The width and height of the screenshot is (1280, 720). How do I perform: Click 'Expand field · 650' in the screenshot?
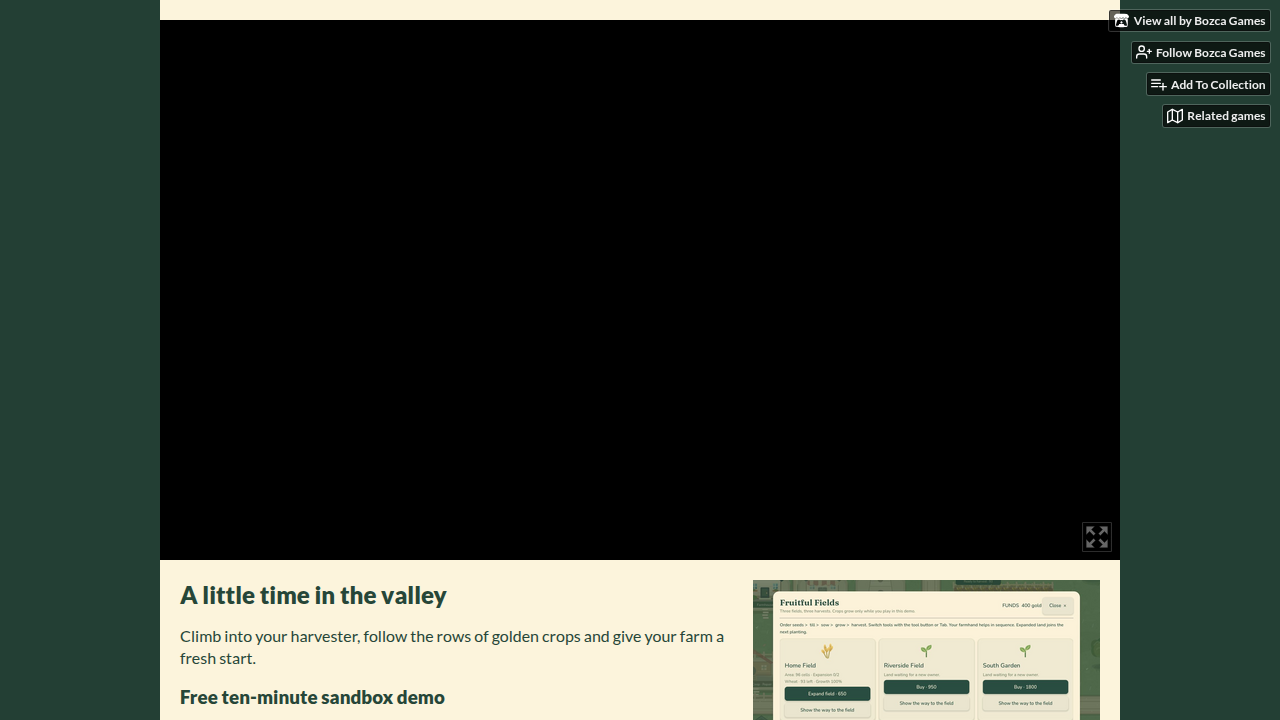(827, 693)
